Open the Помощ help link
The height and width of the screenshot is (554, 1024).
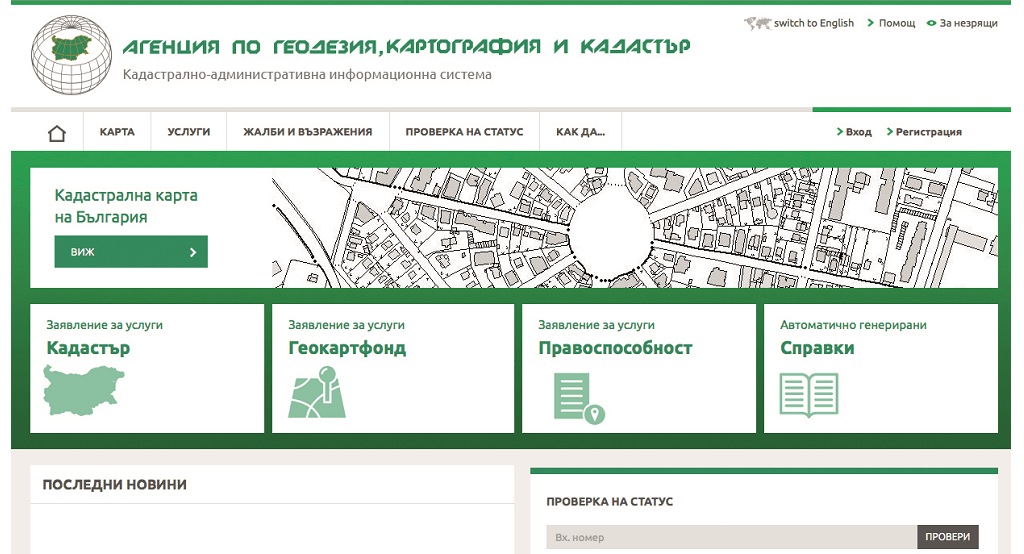[x=897, y=23]
